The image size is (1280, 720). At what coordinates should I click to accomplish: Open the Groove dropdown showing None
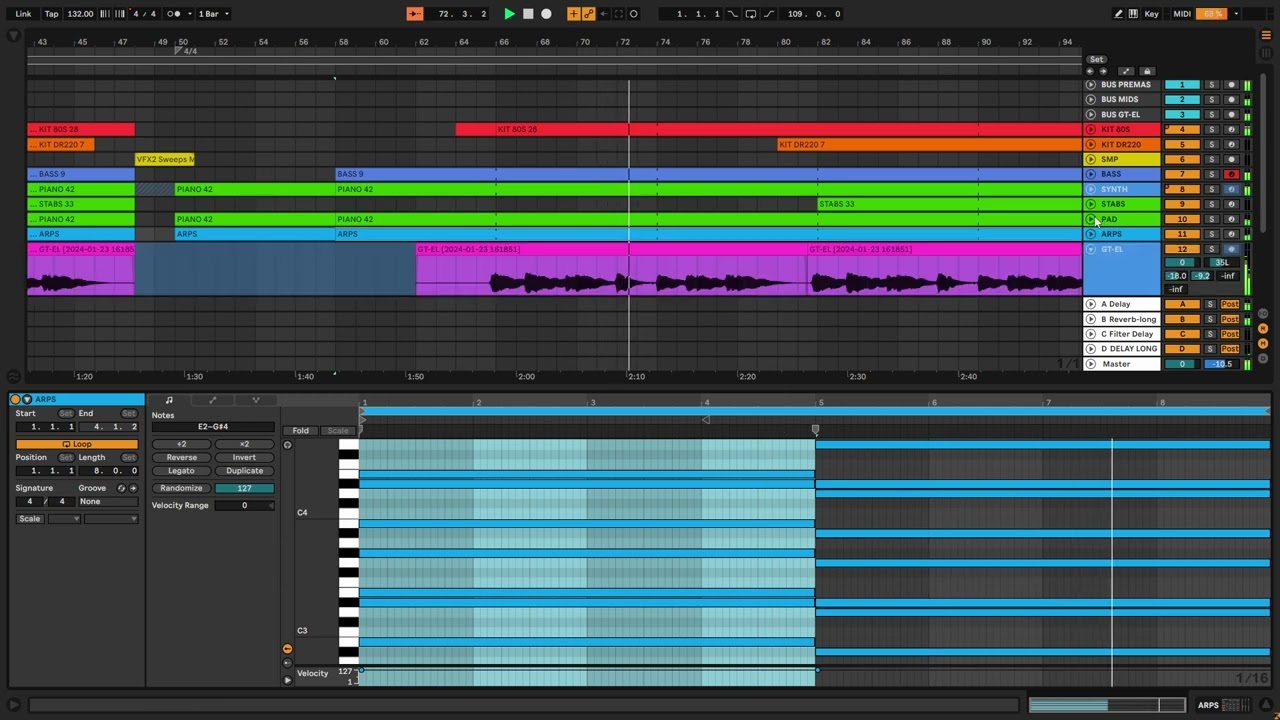pyautogui.click(x=107, y=501)
